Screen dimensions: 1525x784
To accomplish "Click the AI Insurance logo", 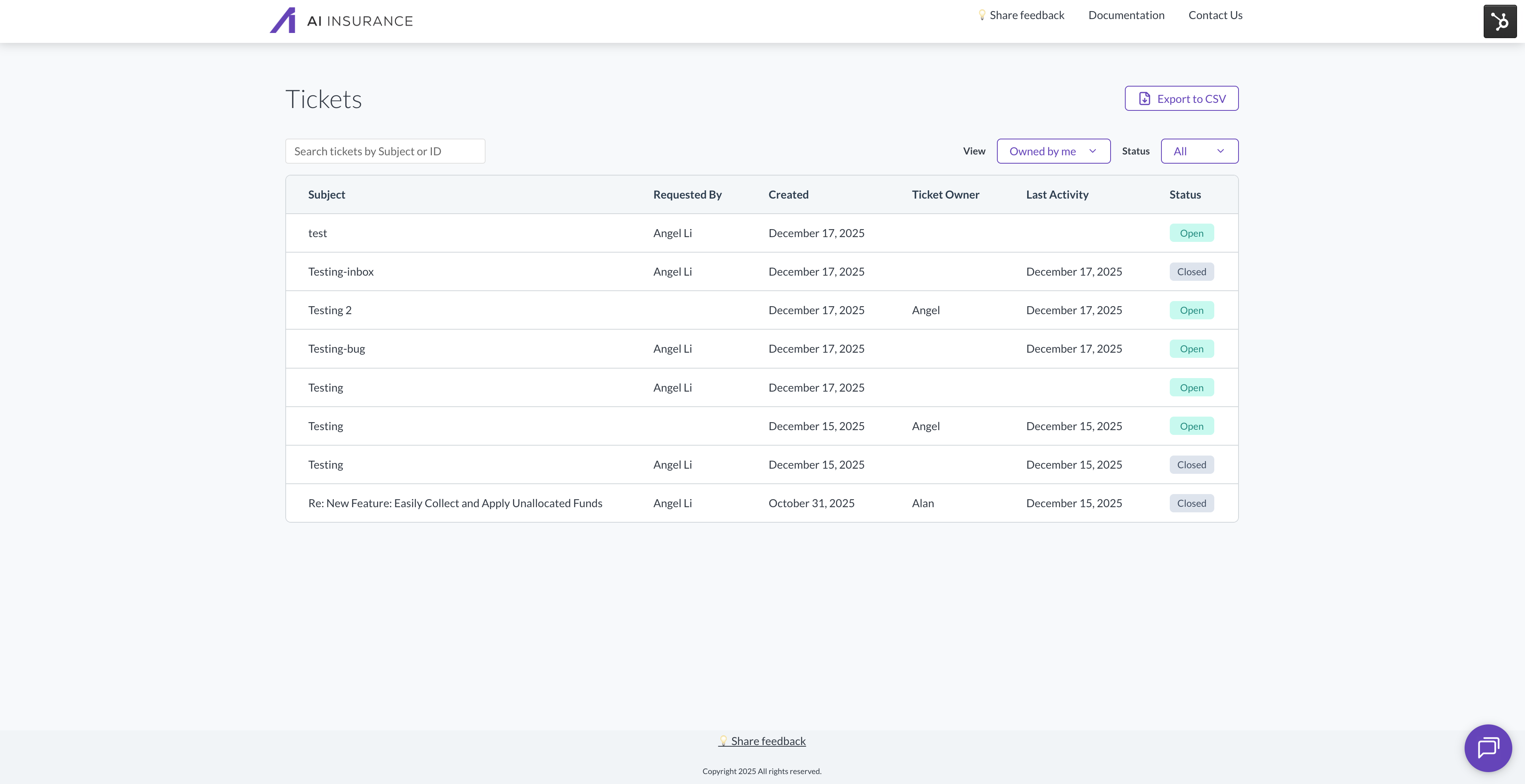I will [341, 20].
